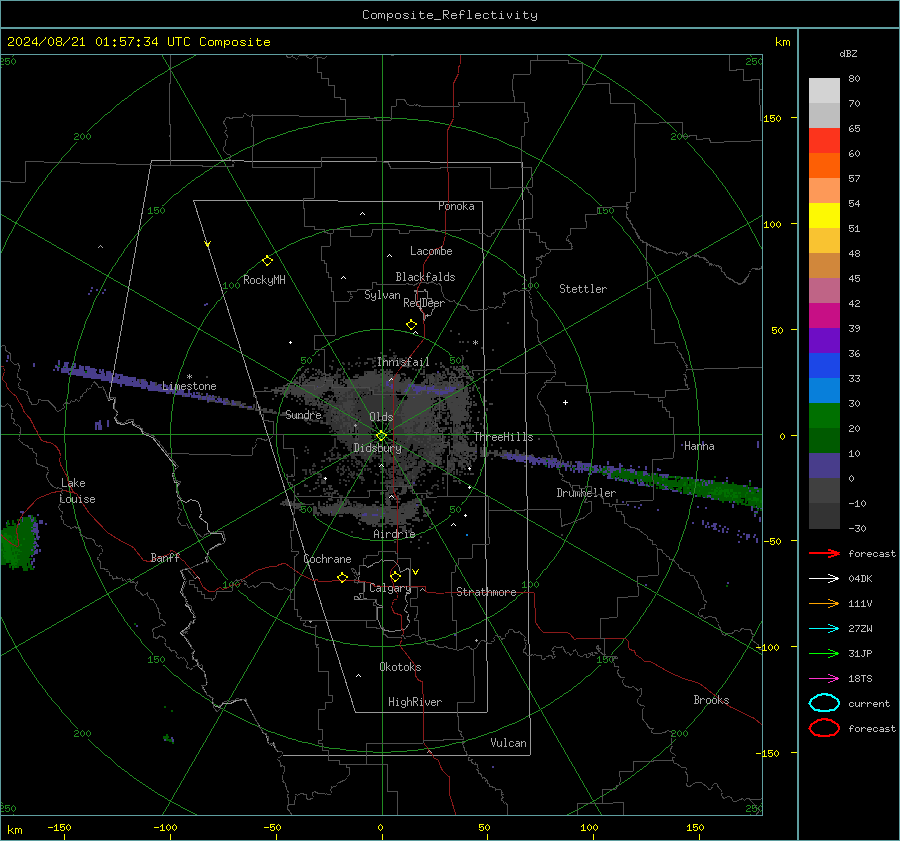Click the red forecast arrow legend icon
The image size is (900, 841).
pyautogui.click(x=824, y=553)
